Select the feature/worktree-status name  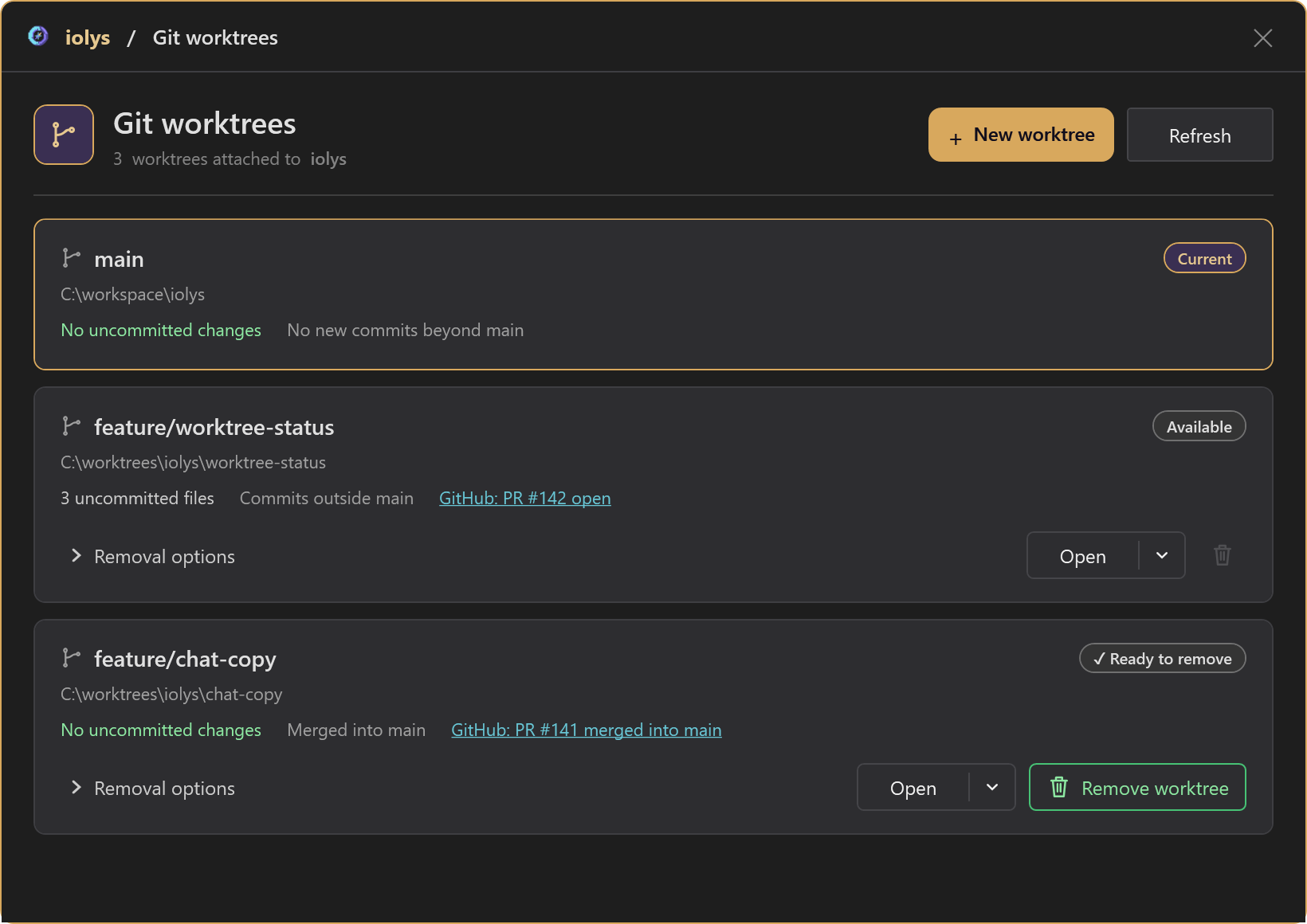214,427
